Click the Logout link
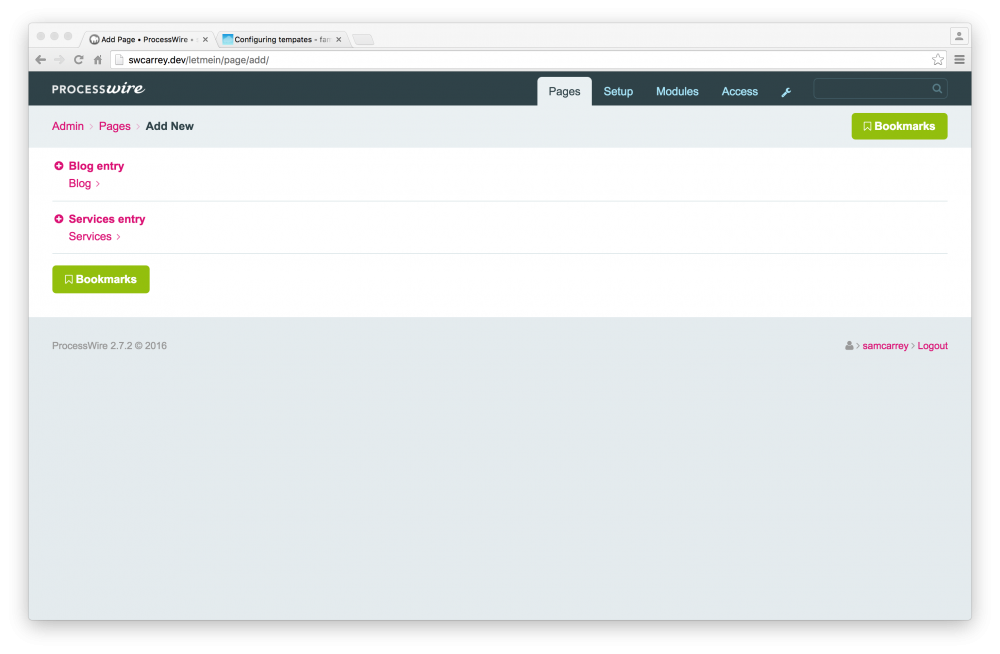Viewport: 1000px width, 654px height. [x=932, y=345]
